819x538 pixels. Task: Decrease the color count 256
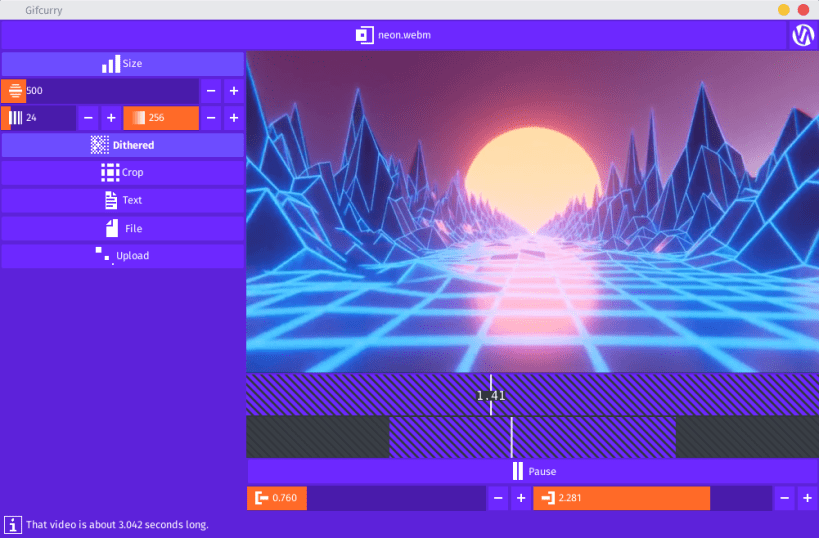211,118
